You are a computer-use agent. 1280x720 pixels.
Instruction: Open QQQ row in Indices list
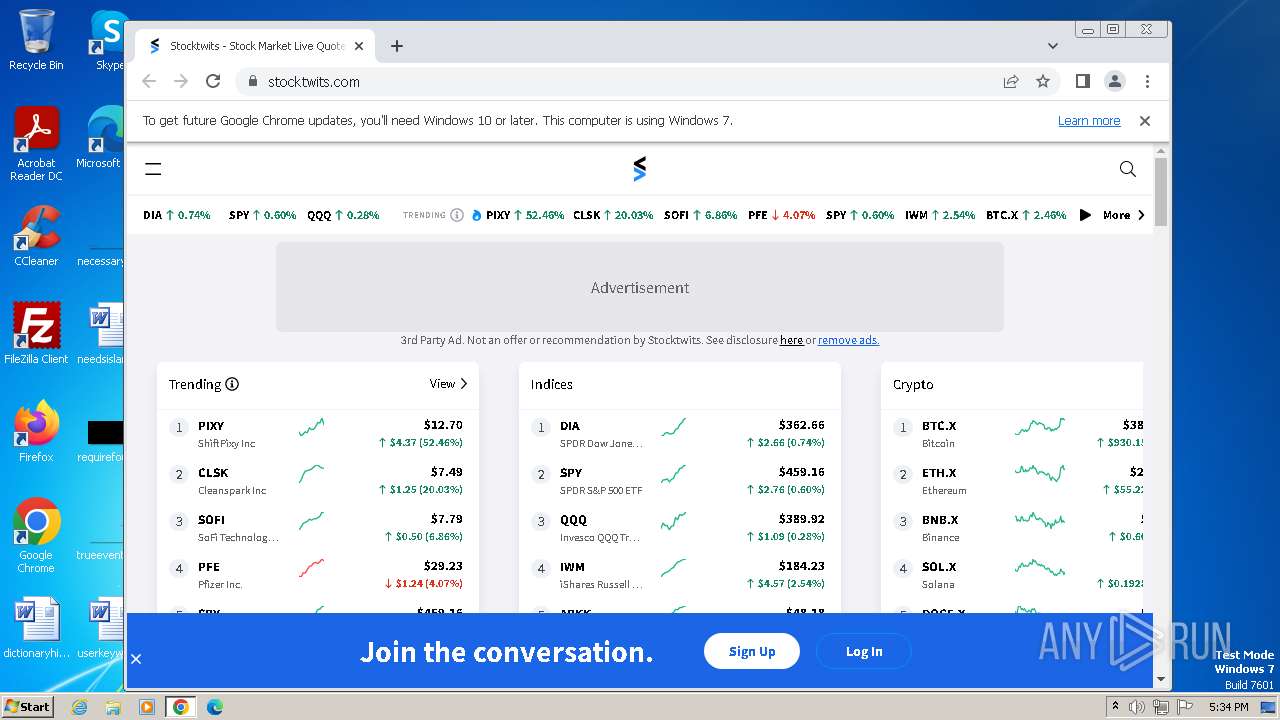(680, 527)
